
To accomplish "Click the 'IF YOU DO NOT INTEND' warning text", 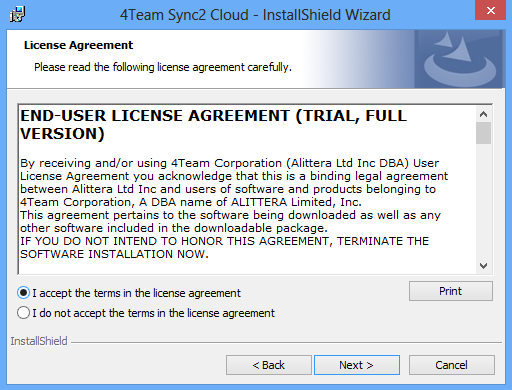I will pos(224,247).
